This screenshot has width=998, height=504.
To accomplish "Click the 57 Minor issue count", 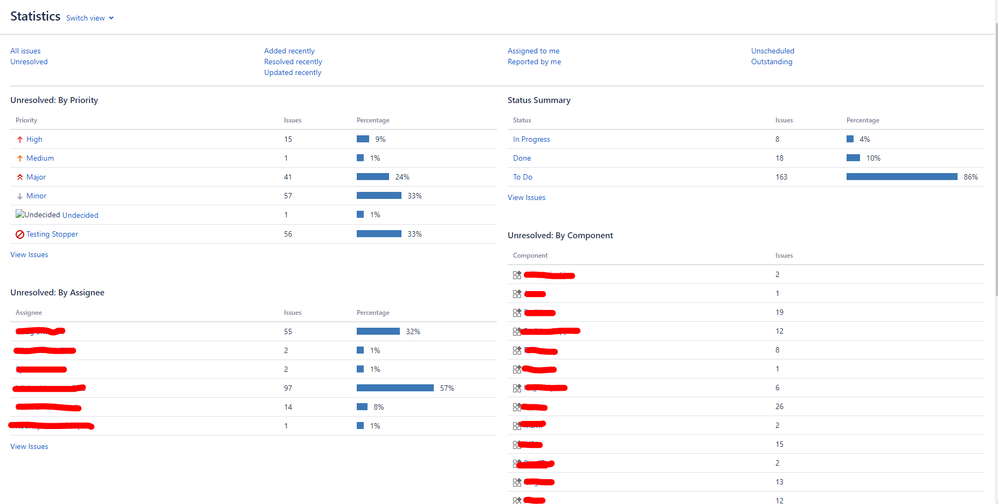I will [x=288, y=196].
